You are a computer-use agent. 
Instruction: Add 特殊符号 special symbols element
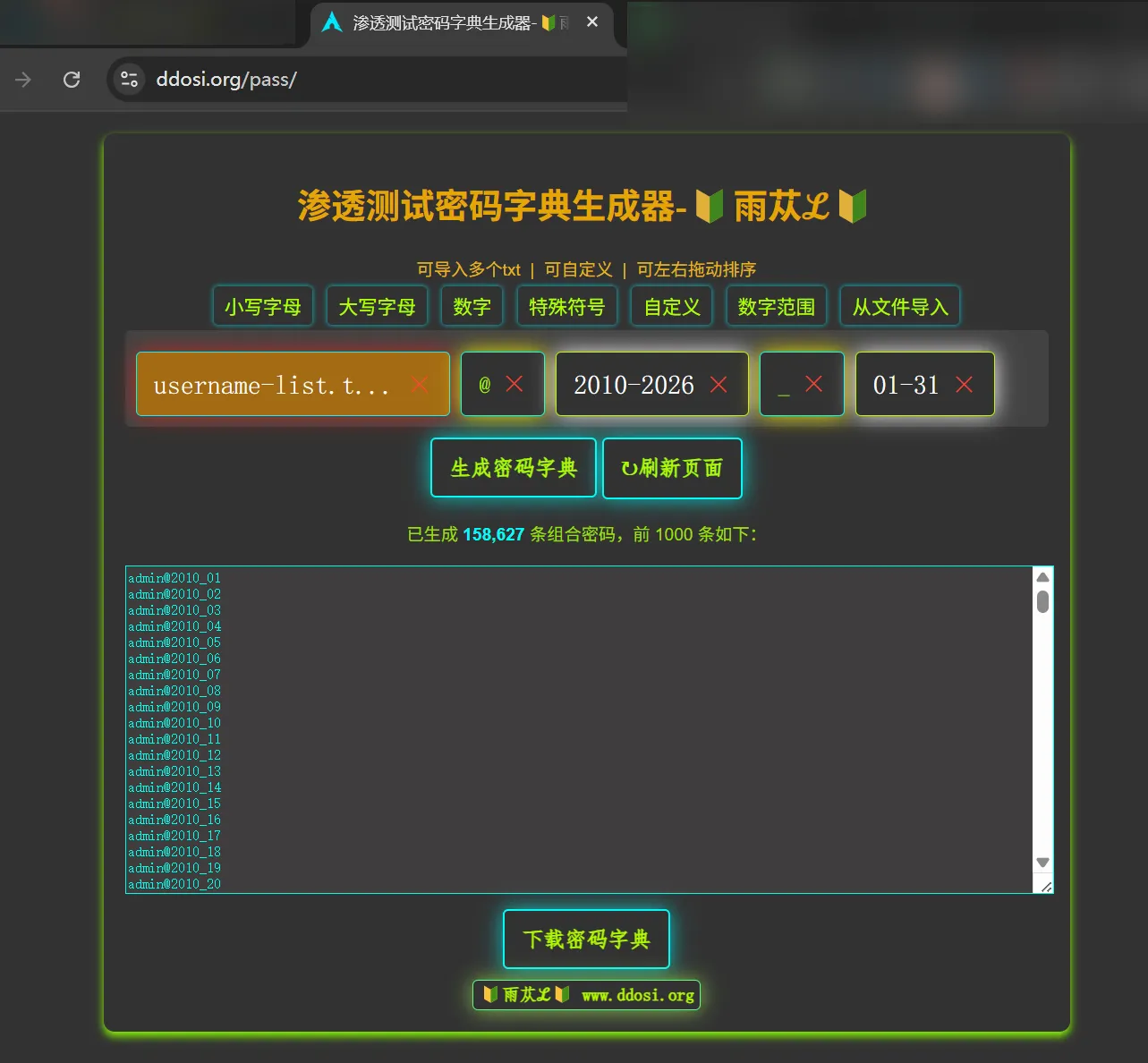pos(566,307)
